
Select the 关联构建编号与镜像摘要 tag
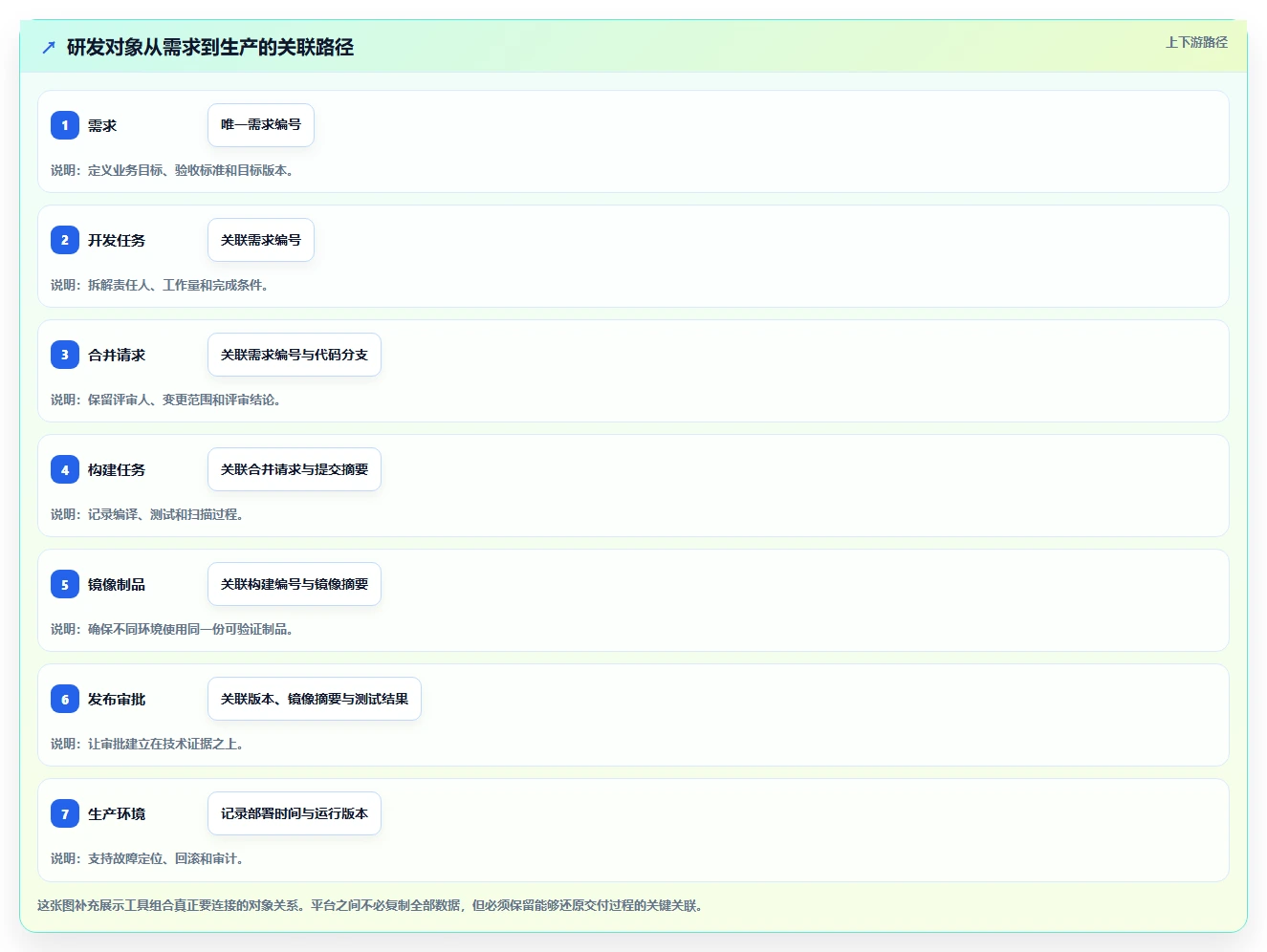pyautogui.click(x=295, y=584)
